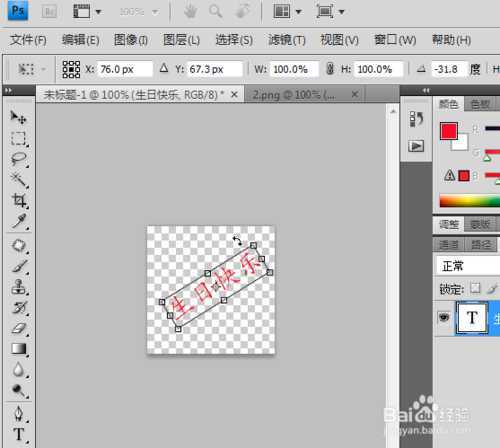Image resolution: width=500 pixels, height=448 pixels.
Task: Close the 2.png document tab
Action: [355, 95]
